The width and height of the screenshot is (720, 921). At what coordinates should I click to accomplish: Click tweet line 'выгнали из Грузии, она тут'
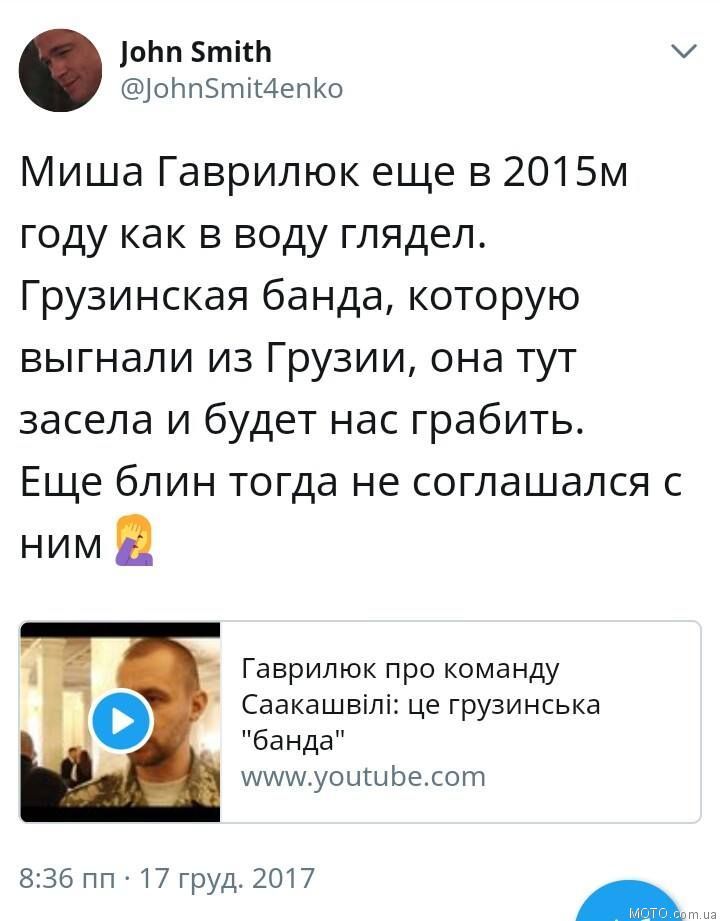click(298, 358)
